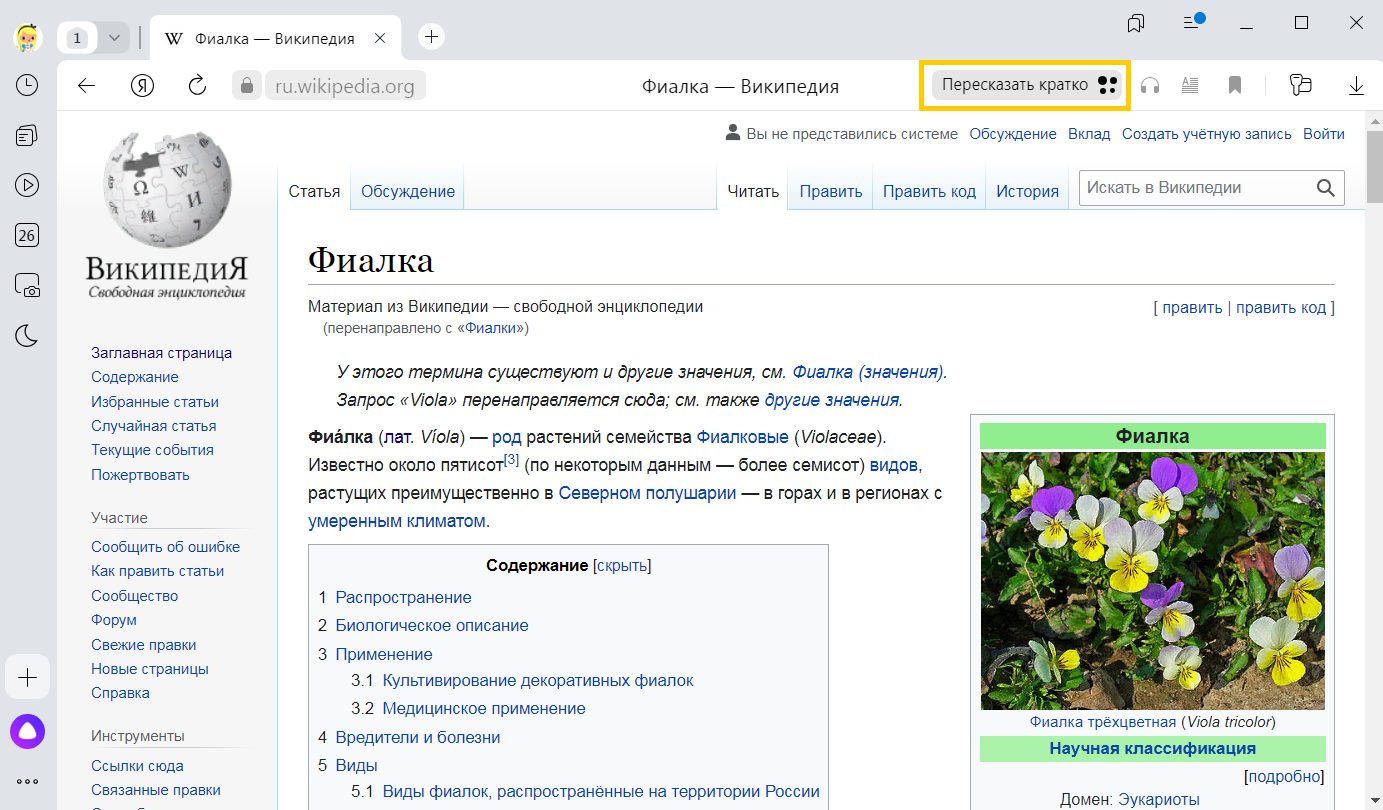
Task: Click Пожертвовать link
Action: point(140,475)
